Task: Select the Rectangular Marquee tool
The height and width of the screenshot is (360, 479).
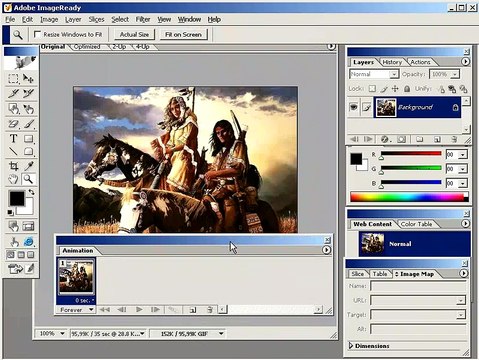Action: pyautogui.click(x=13, y=79)
